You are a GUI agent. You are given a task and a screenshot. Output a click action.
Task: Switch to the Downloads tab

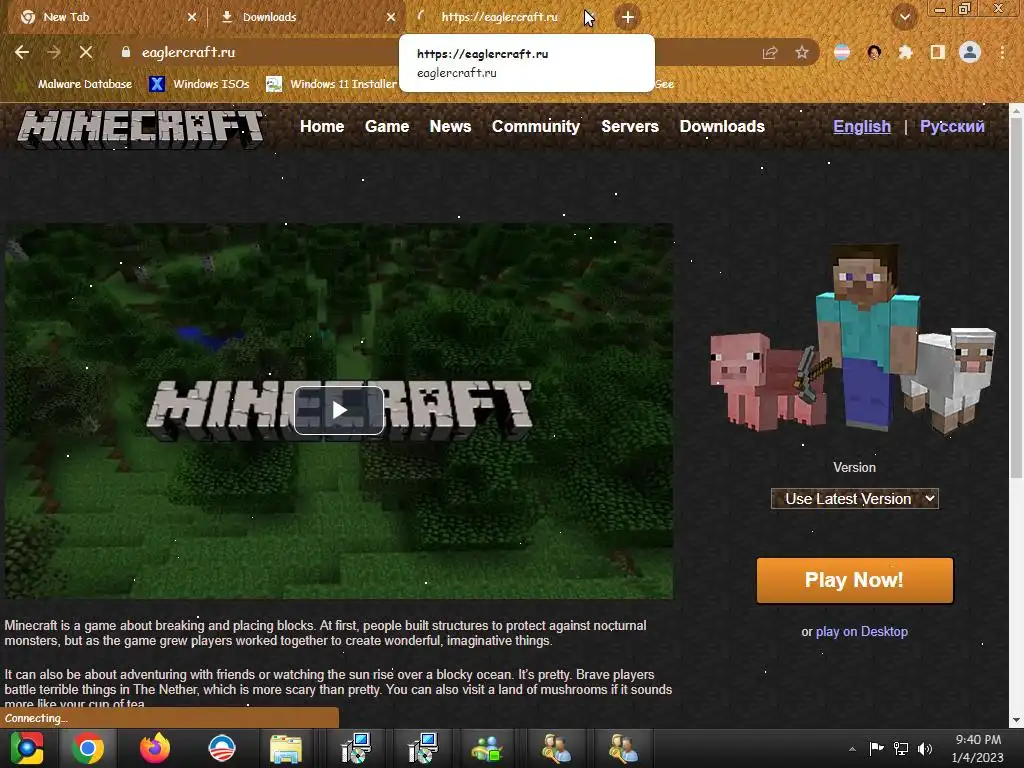tap(307, 18)
